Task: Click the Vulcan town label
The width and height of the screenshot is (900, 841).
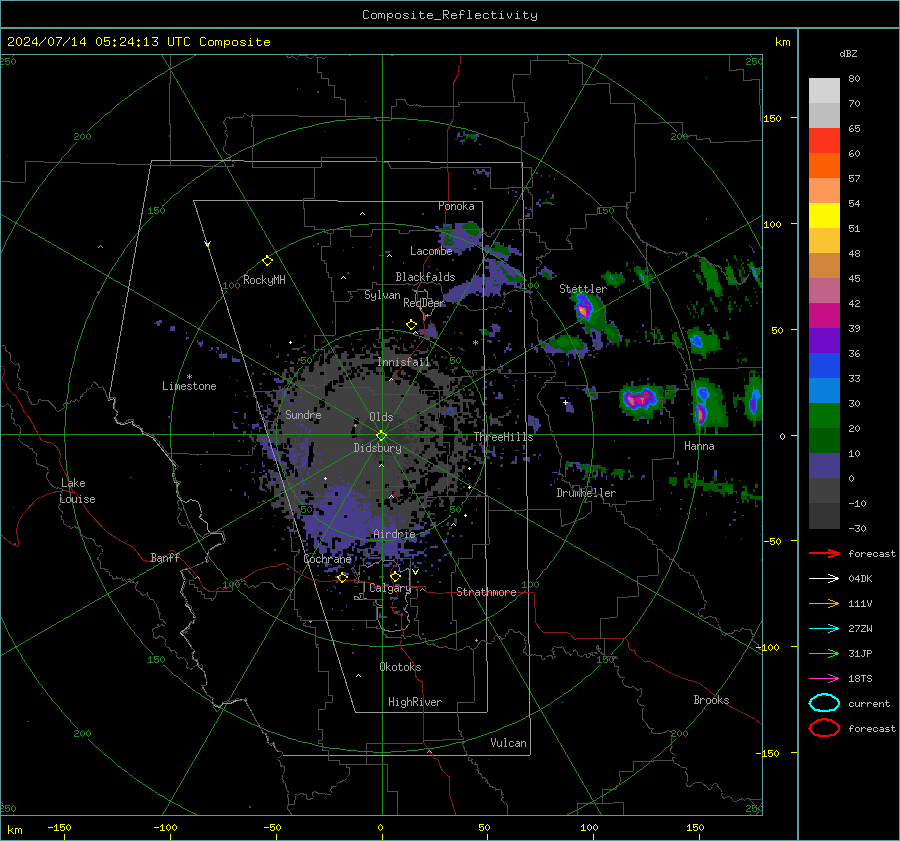Action: point(508,743)
